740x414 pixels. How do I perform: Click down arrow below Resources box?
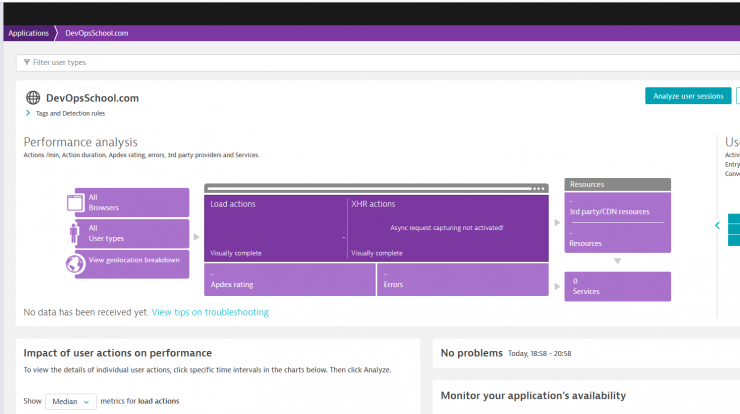click(x=617, y=261)
